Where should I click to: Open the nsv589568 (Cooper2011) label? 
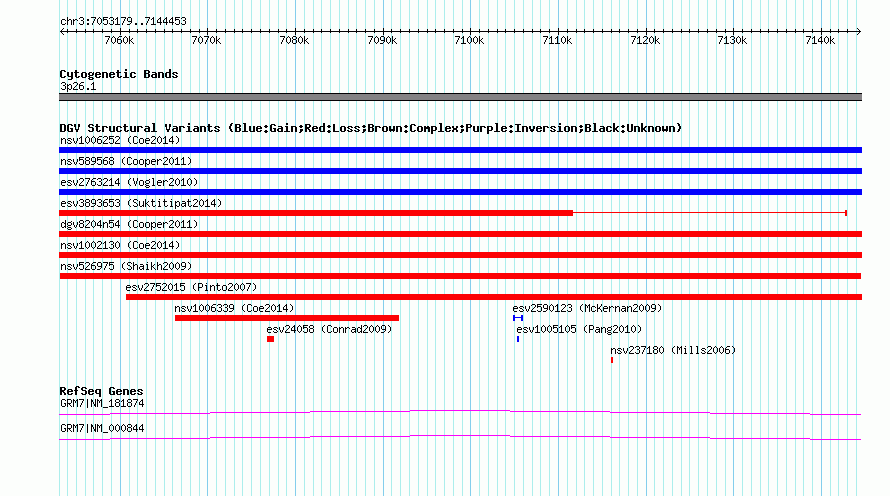(126, 161)
